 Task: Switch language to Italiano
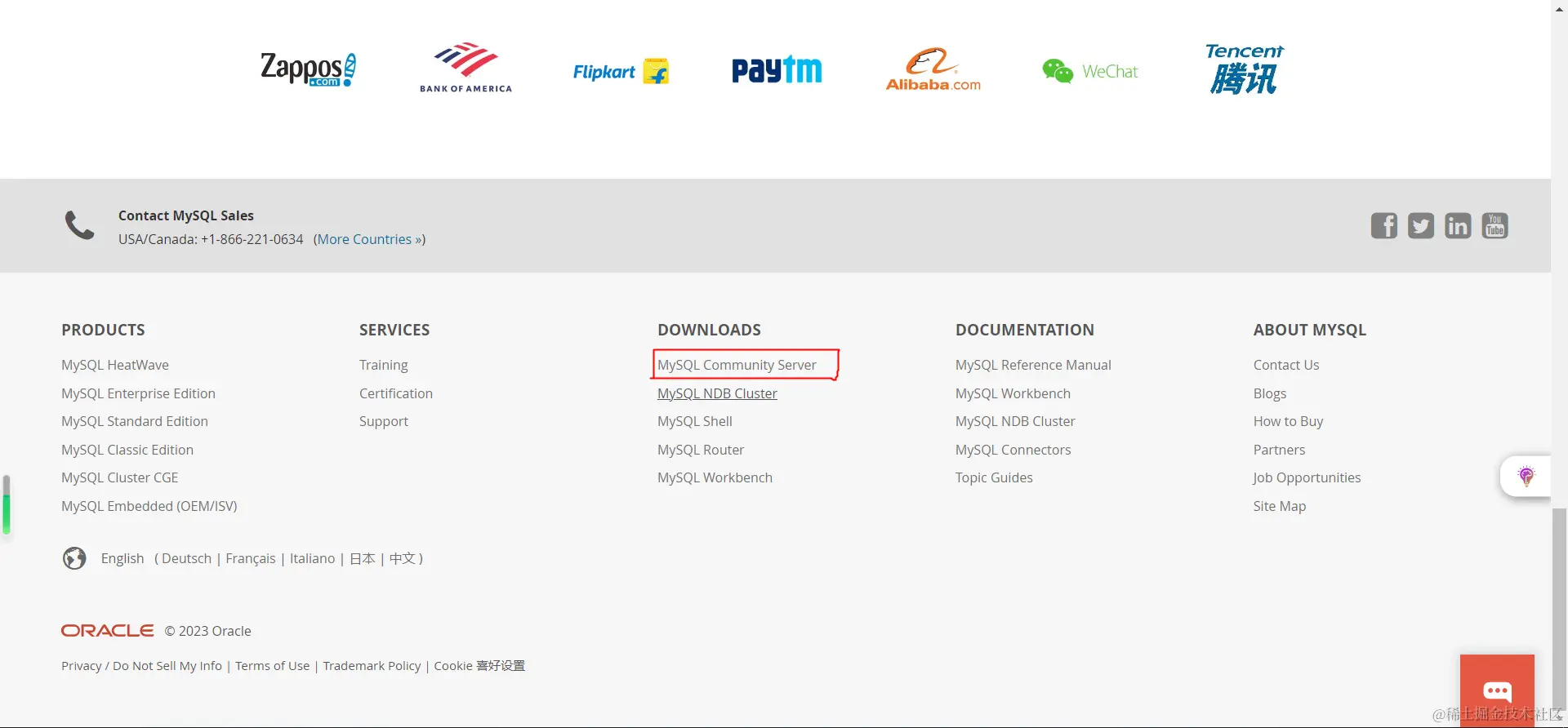point(312,558)
